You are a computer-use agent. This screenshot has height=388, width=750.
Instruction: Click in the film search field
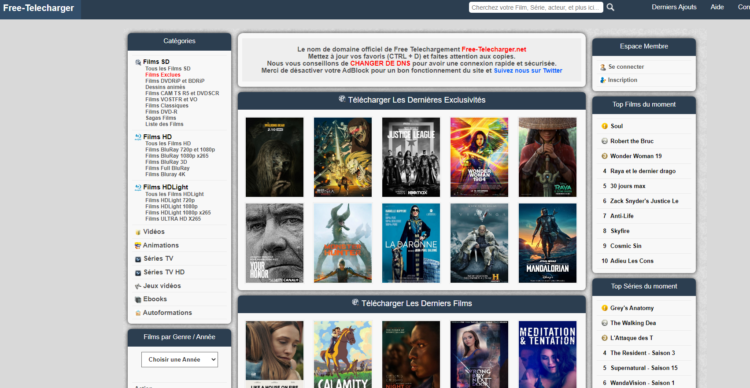(x=536, y=7)
